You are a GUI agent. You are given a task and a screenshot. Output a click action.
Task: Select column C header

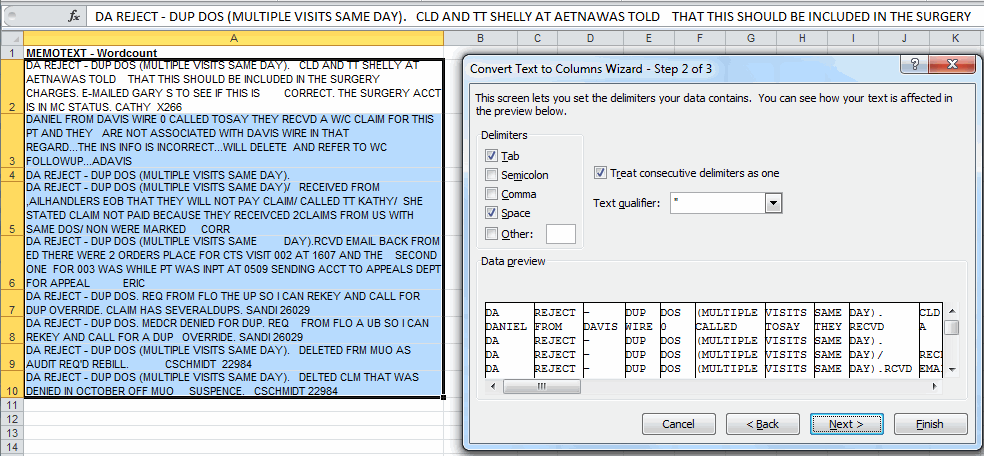point(538,38)
